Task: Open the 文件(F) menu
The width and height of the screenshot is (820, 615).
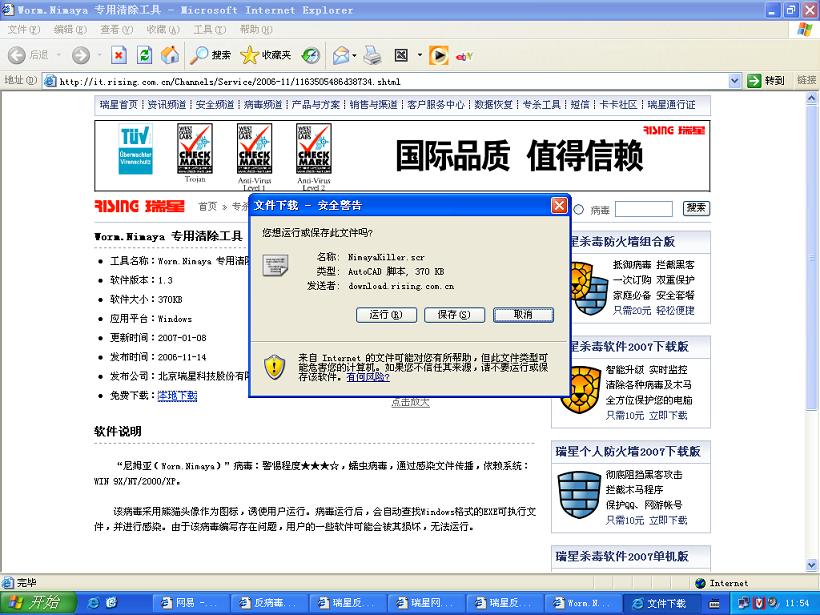Action: (x=24, y=29)
